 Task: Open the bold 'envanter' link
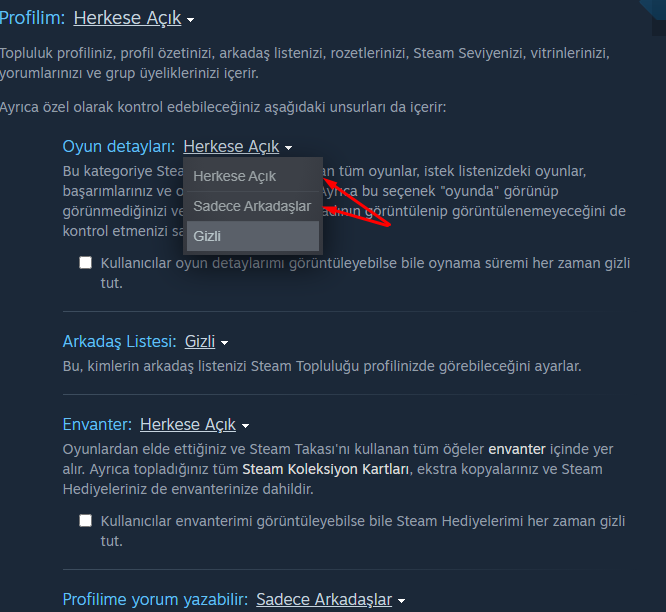coord(517,449)
